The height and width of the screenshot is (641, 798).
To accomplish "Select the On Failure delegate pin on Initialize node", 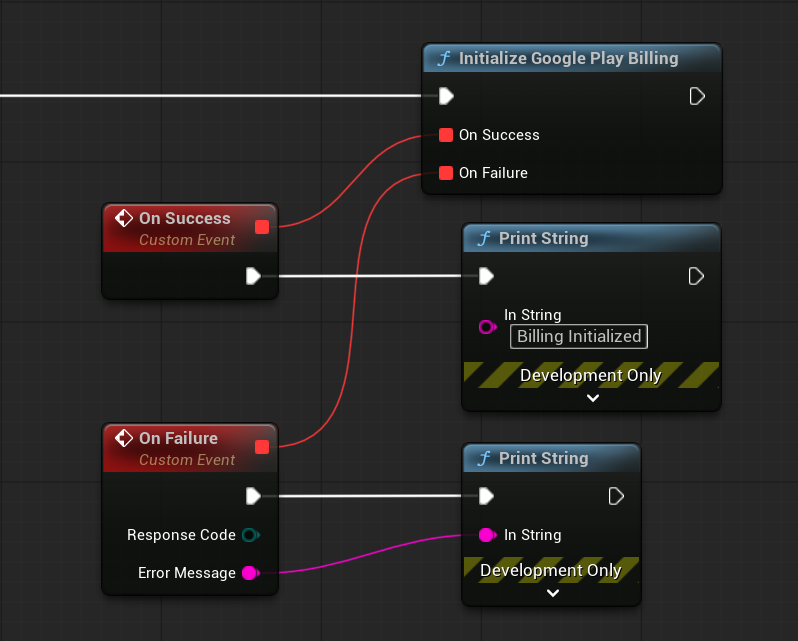I will 446,173.
